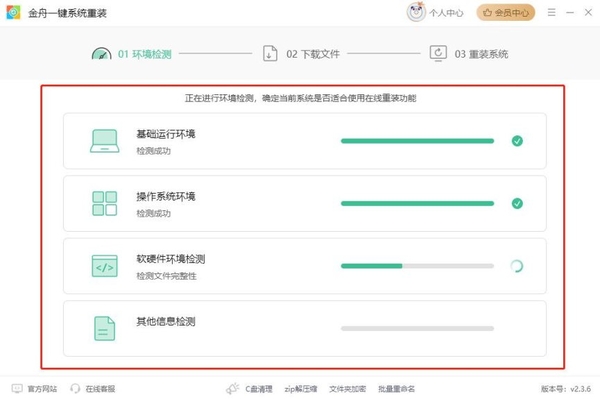
Task: Open the 文件夹加密 tool link
Action: click(x=347, y=389)
